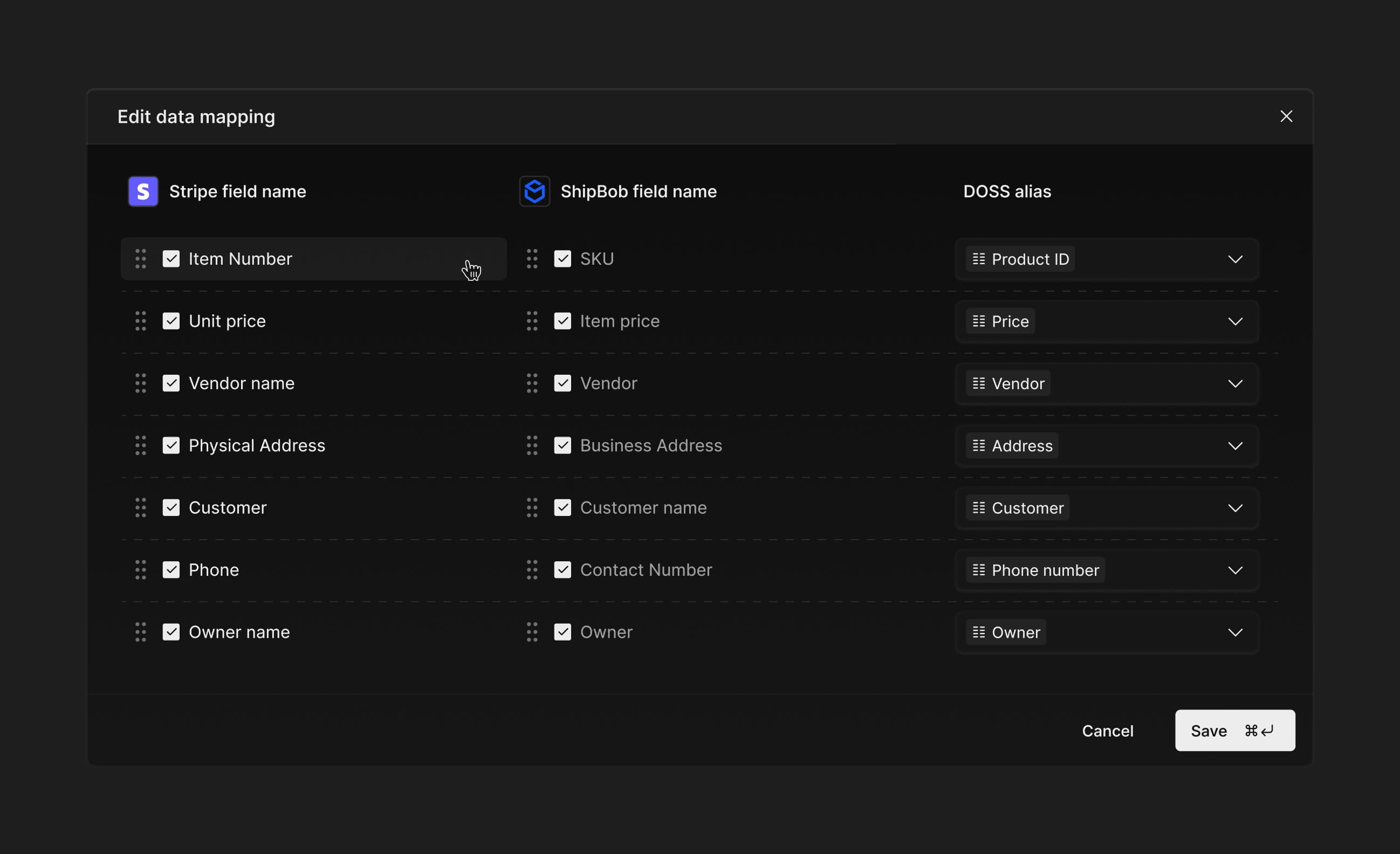Click the list icon inside Product ID alias

[977, 259]
